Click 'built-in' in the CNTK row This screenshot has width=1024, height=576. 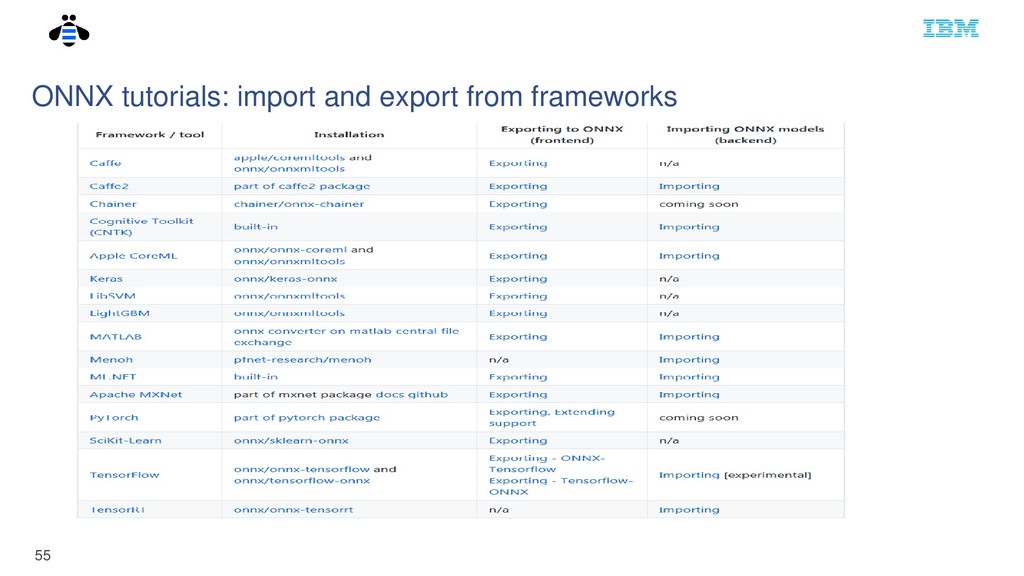click(x=256, y=227)
